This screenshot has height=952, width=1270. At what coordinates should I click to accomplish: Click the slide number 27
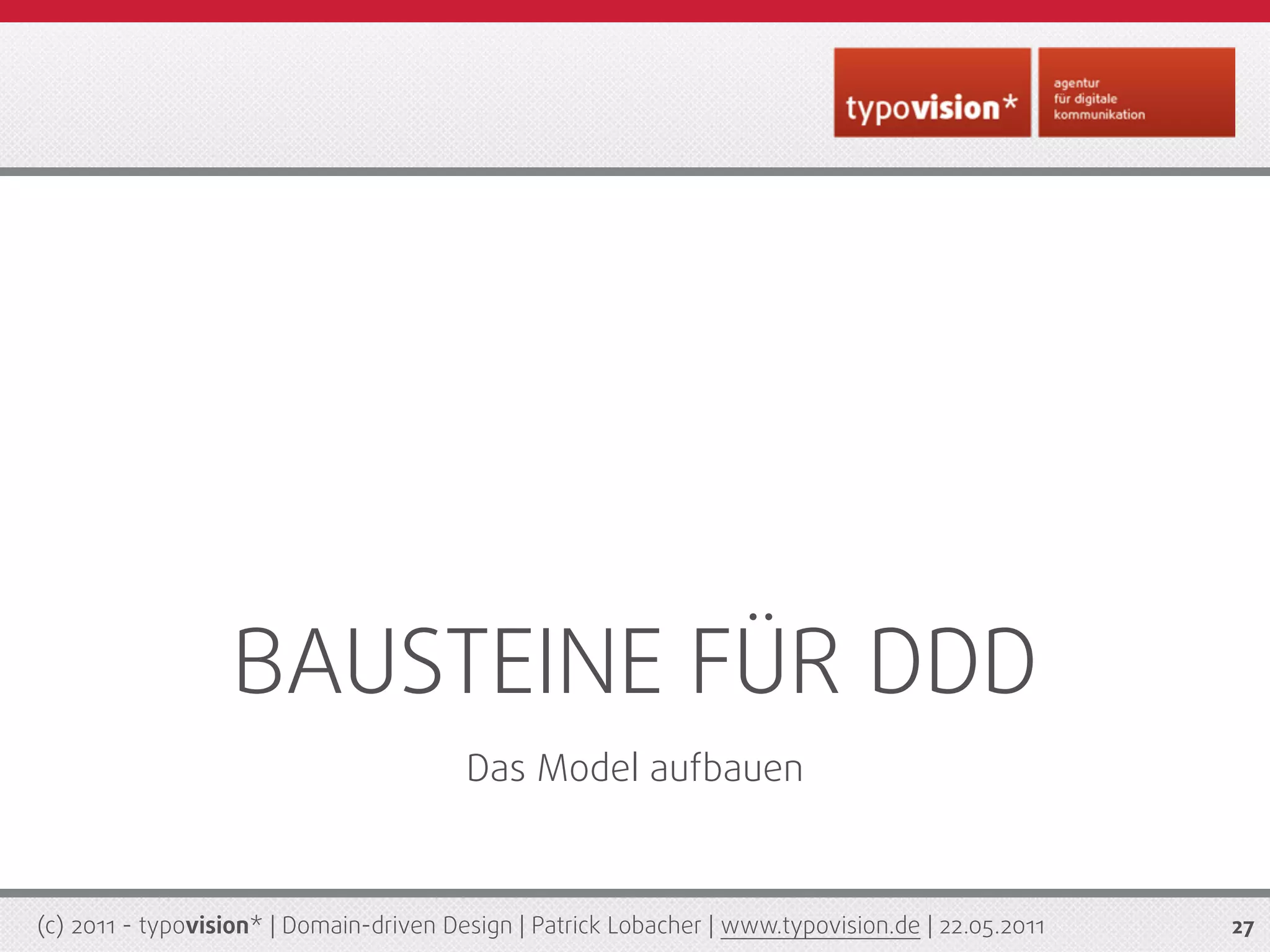[x=1243, y=928]
